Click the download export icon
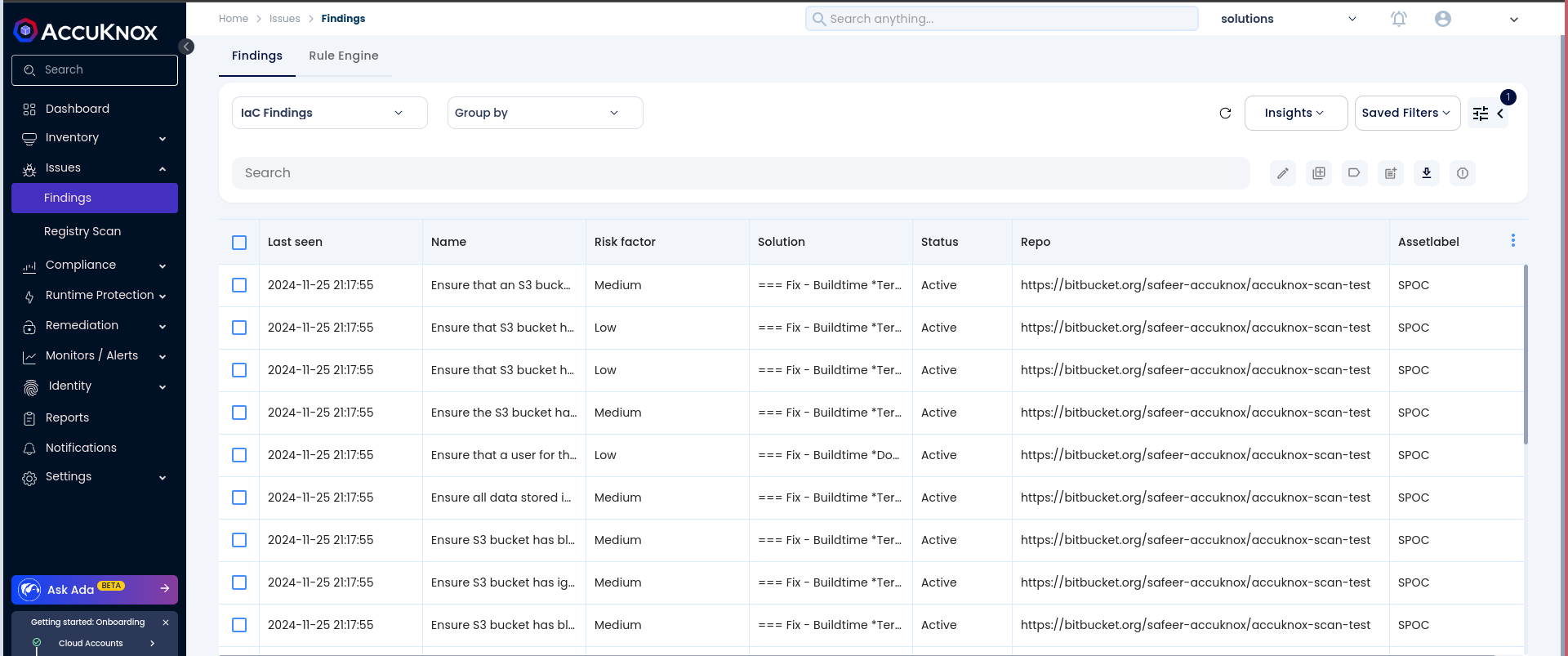Image resolution: width=1568 pixels, height=656 pixels. [x=1427, y=173]
